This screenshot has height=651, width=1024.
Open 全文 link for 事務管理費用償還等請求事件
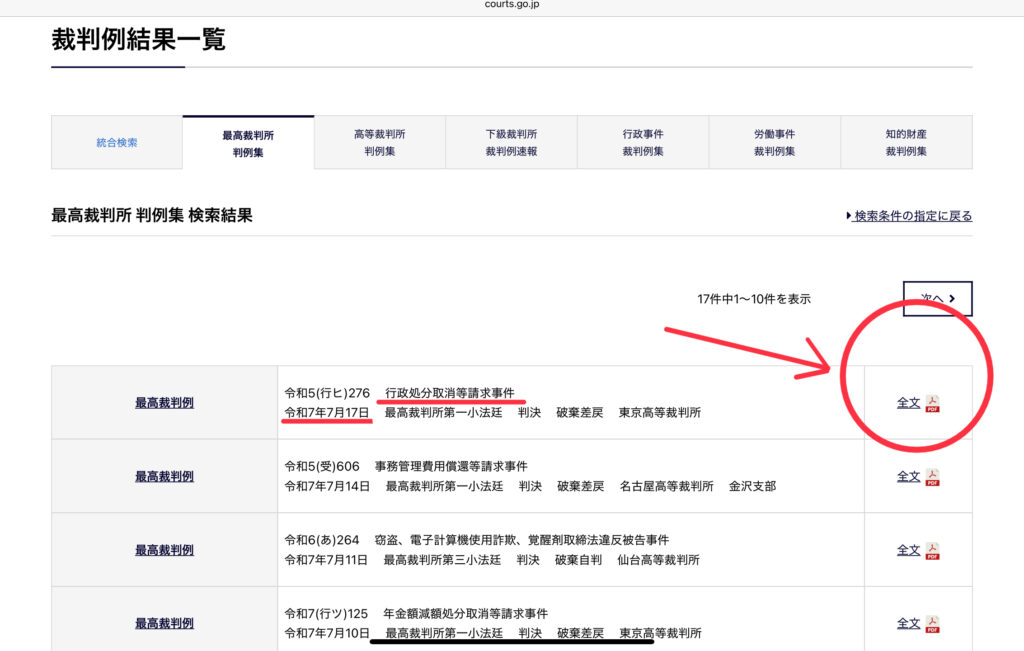click(908, 477)
